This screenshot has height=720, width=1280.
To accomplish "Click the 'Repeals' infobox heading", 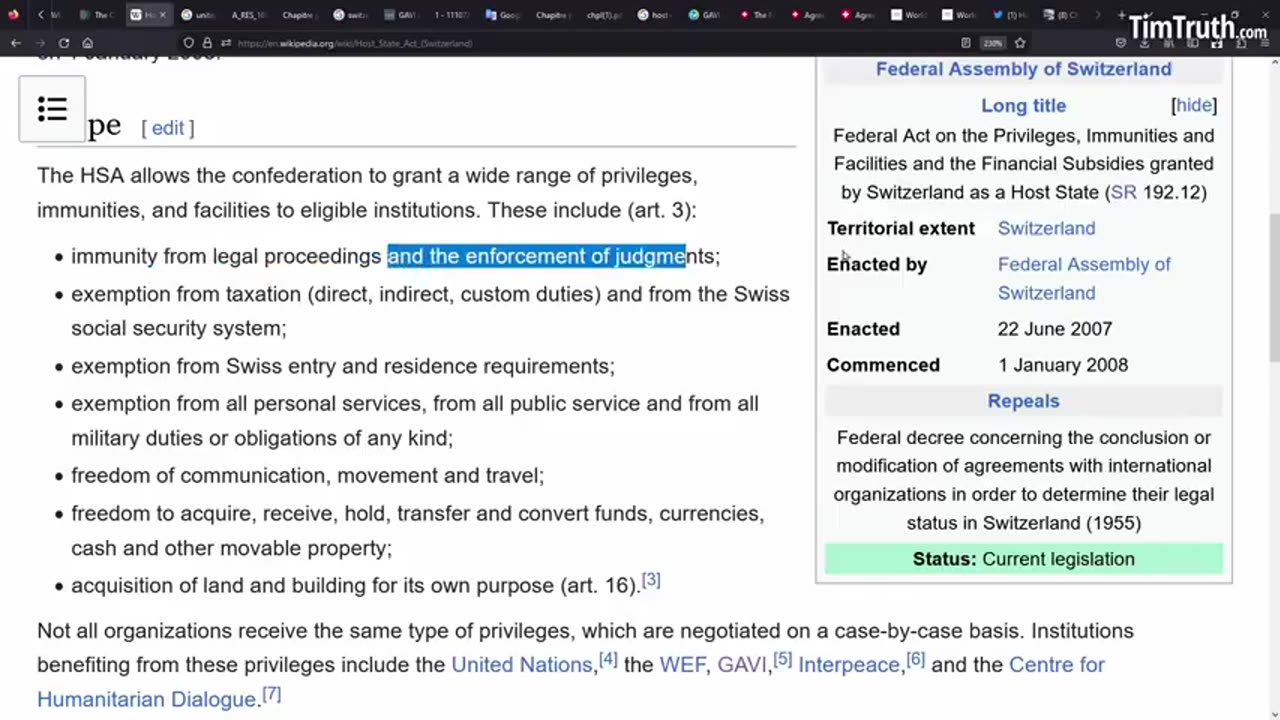I will click(1023, 401).
